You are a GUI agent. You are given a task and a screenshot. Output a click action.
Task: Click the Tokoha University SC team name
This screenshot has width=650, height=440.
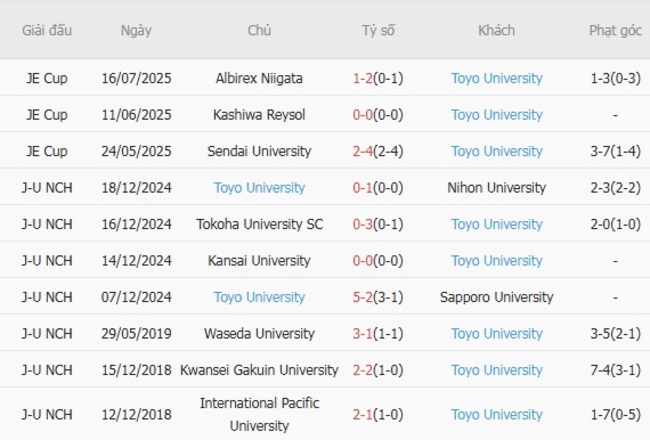pyautogui.click(x=259, y=224)
